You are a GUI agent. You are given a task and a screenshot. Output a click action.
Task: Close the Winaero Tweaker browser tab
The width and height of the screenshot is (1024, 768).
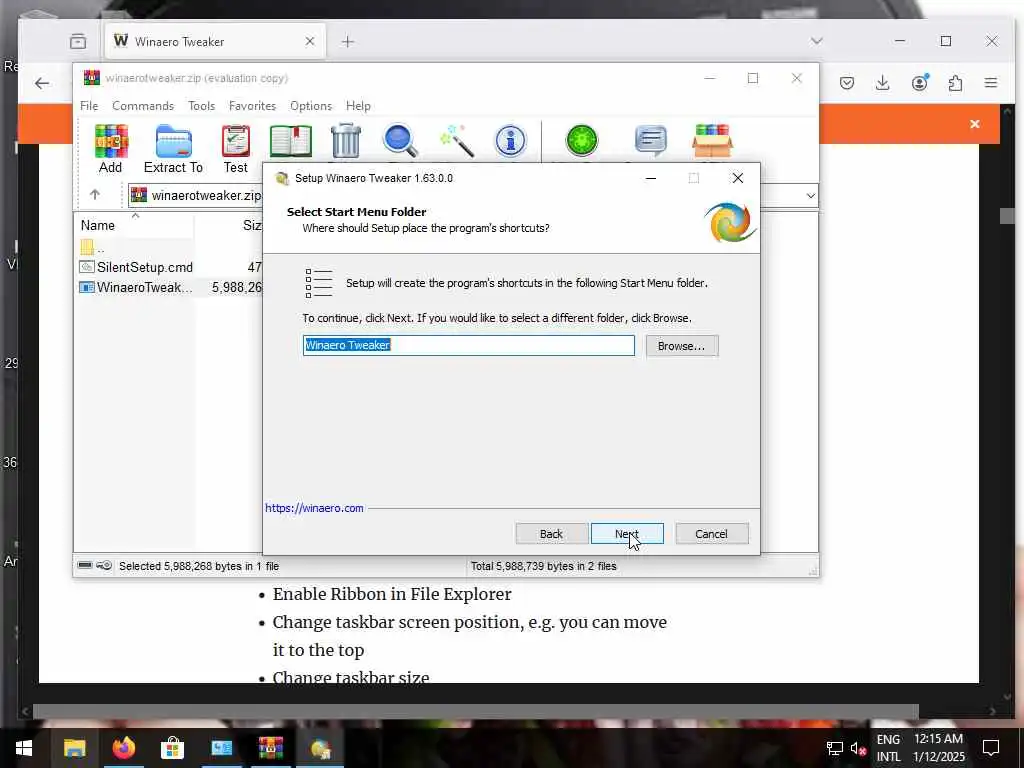(x=310, y=41)
